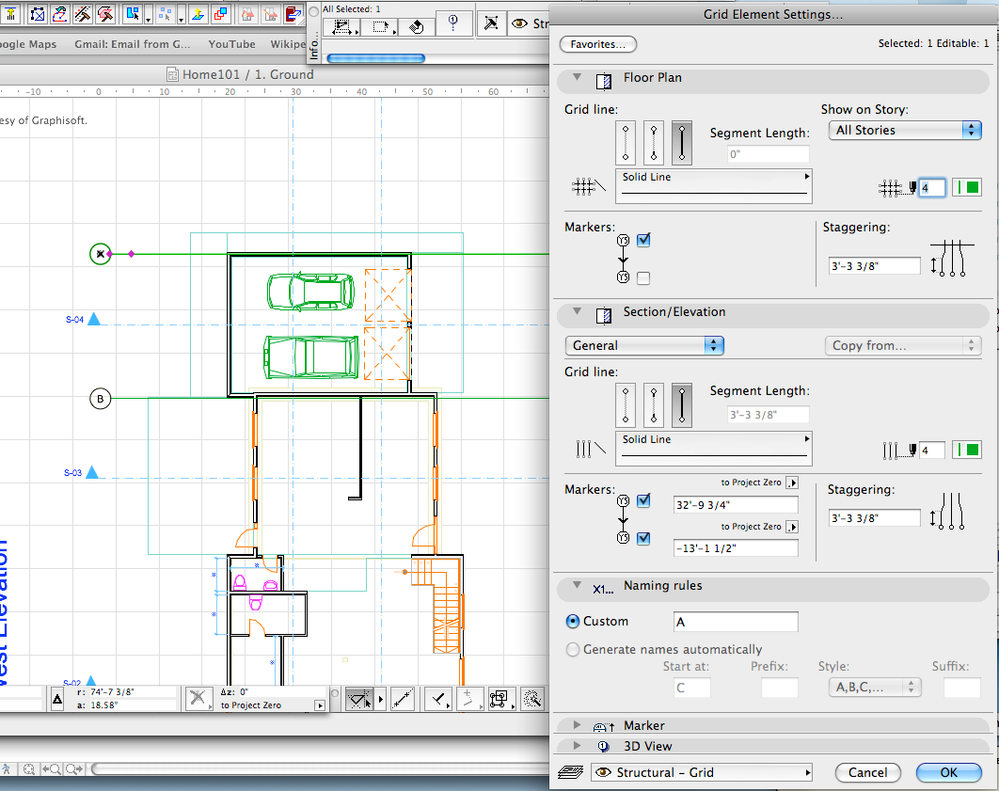Open the All Stories dropdown
This screenshot has width=999, height=791.
pos(905,130)
